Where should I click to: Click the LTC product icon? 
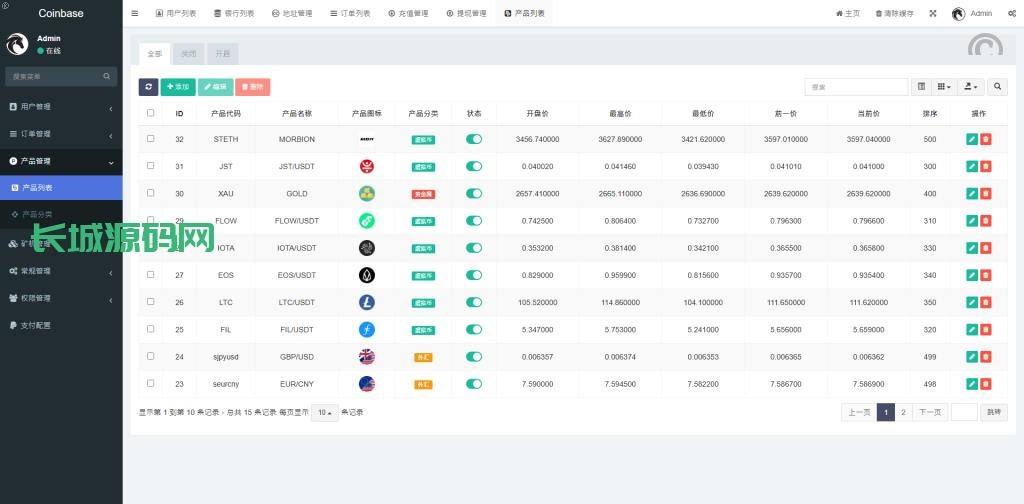(367, 302)
